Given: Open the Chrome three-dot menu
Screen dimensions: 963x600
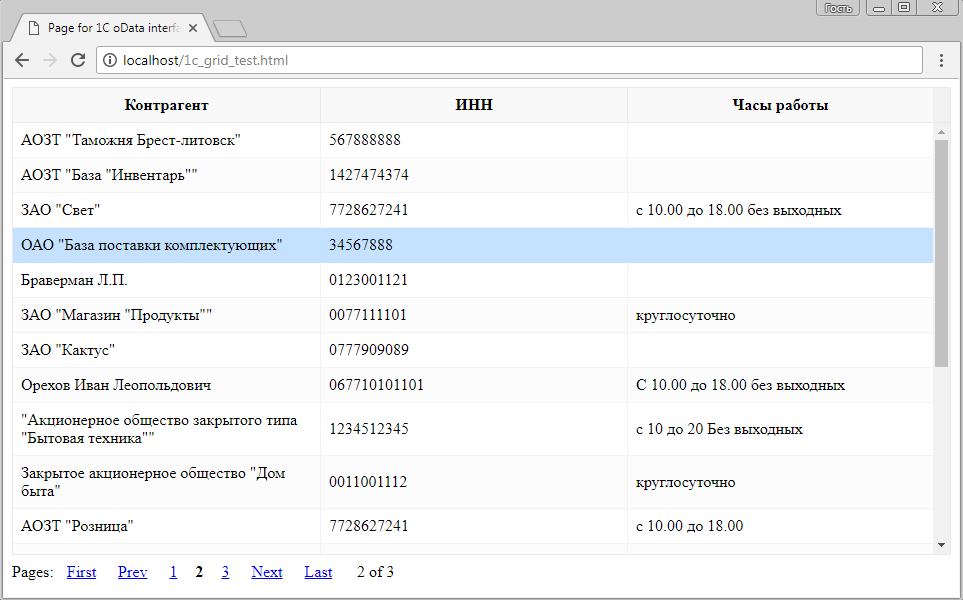Looking at the screenshot, I should tap(941, 61).
